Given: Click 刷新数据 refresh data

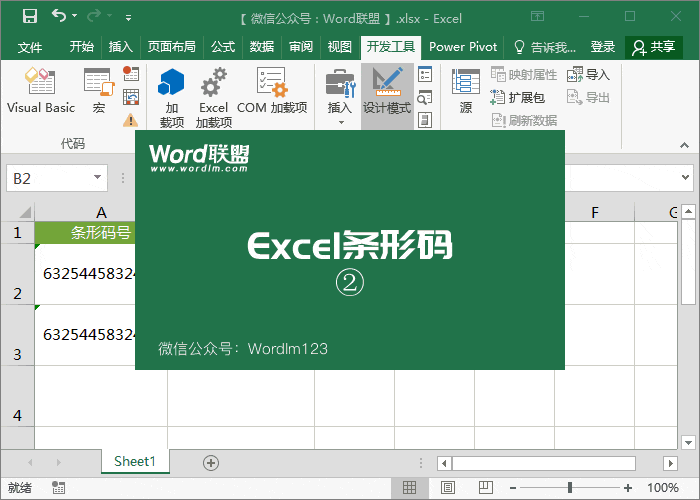Looking at the screenshot, I should pyautogui.click(x=524, y=121).
